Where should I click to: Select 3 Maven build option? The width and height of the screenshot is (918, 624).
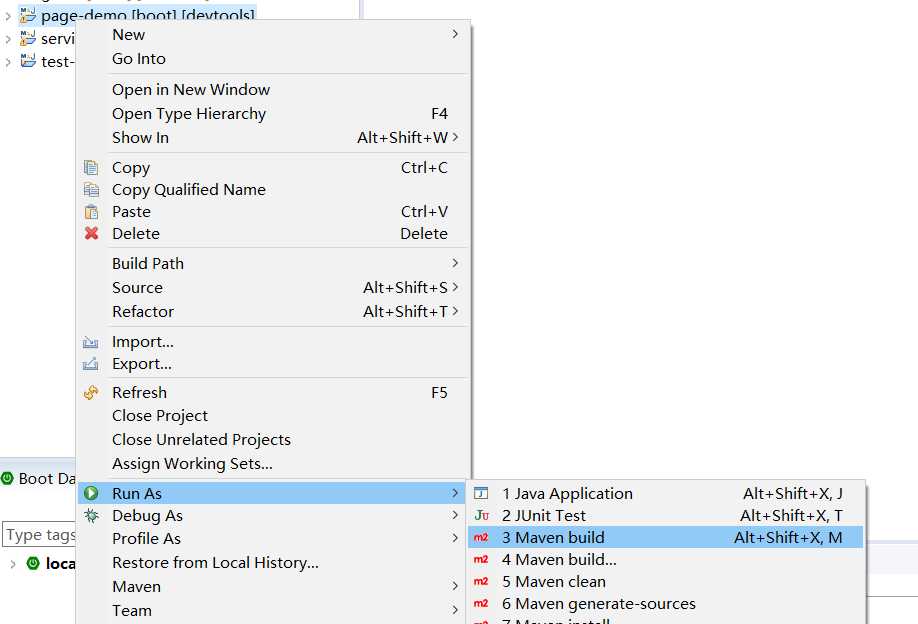553,538
